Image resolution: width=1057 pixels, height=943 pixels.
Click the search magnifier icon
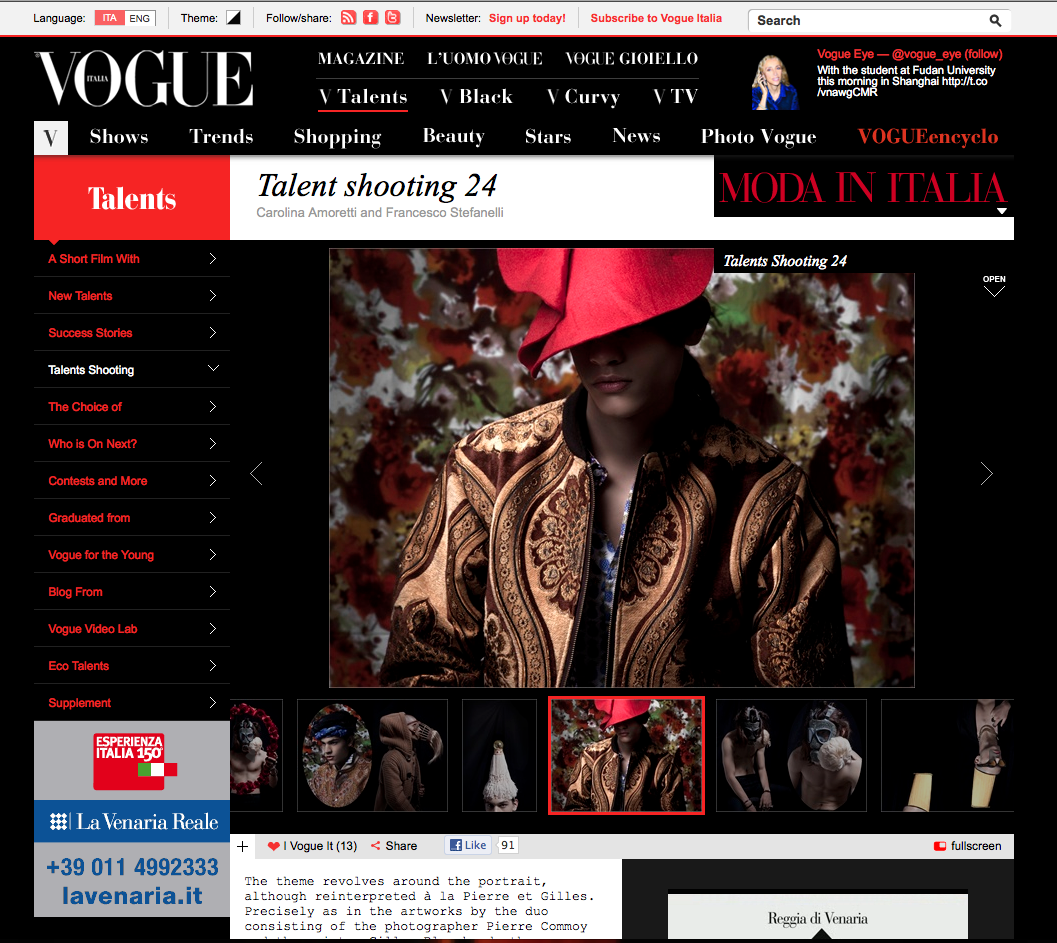995,21
